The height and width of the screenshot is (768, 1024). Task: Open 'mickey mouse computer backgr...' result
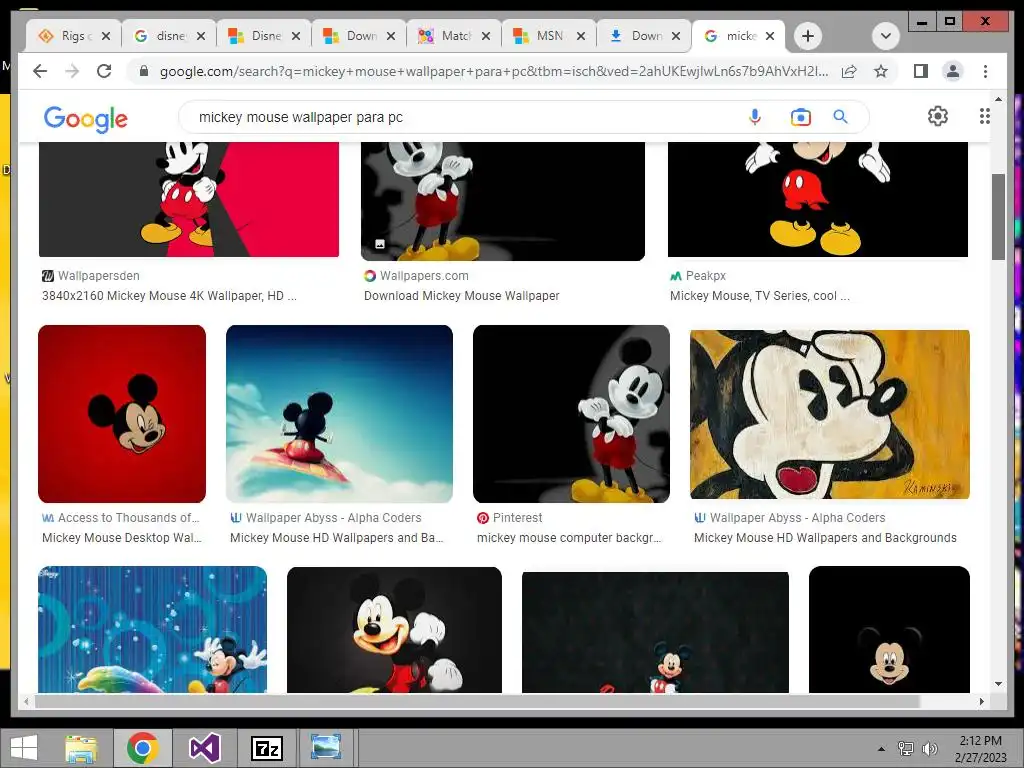coord(569,537)
